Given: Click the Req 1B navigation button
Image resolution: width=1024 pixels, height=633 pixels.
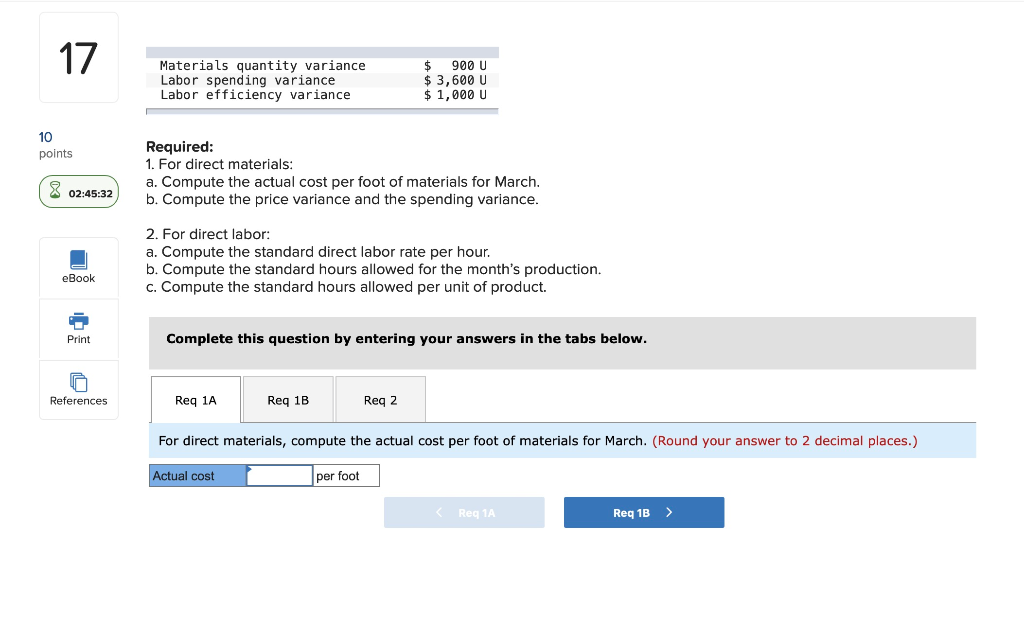Looking at the screenshot, I should tap(644, 512).
